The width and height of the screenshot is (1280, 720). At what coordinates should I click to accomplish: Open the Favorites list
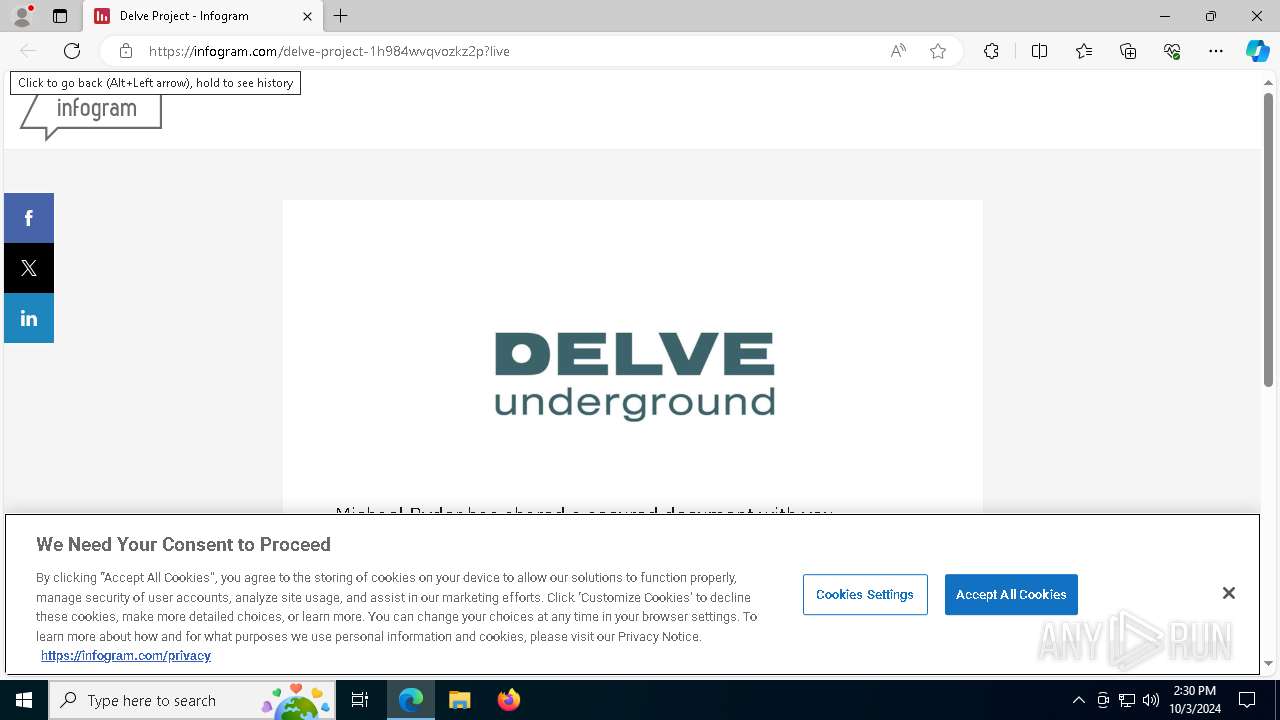pyautogui.click(x=1084, y=51)
